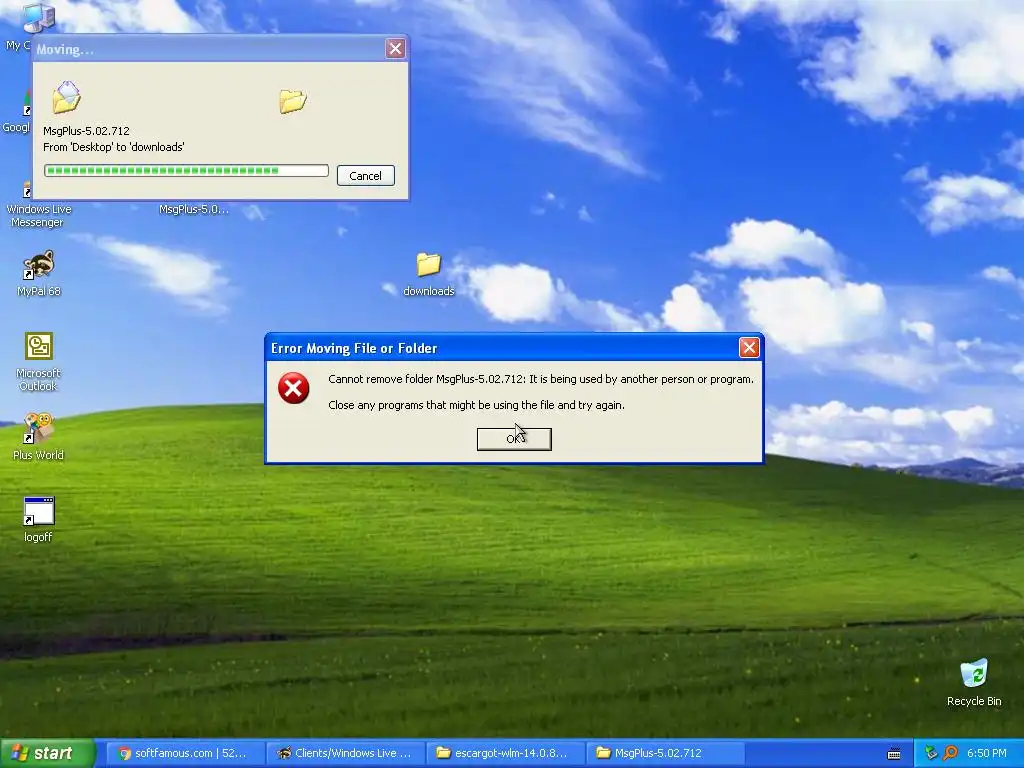Close the Moving progress window
The width and height of the screenshot is (1024, 768).
(395, 48)
